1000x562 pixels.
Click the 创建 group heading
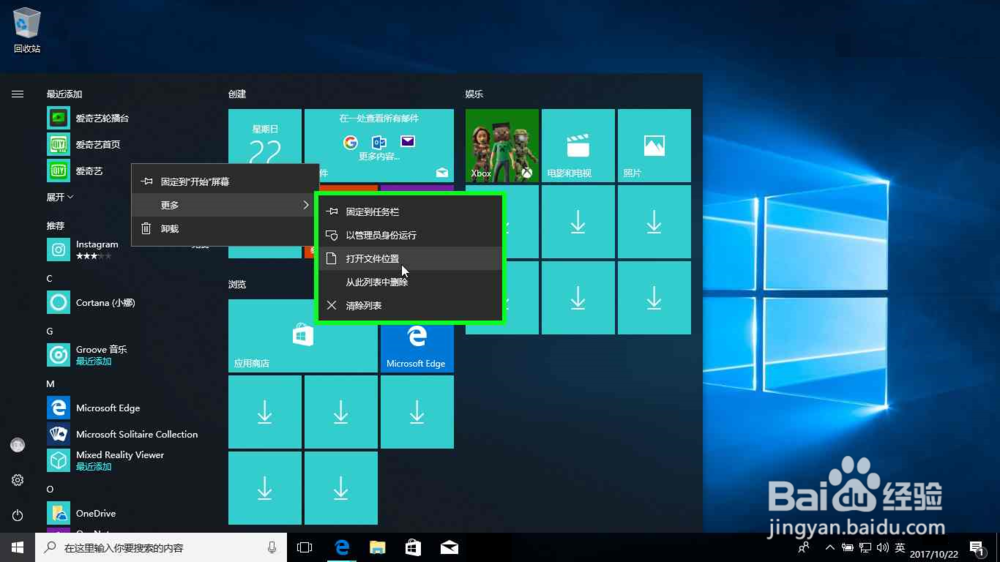tap(237, 94)
